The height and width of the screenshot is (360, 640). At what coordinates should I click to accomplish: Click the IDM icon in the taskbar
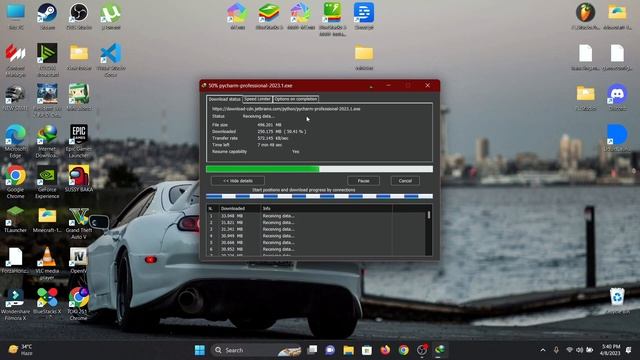[x=440, y=350]
